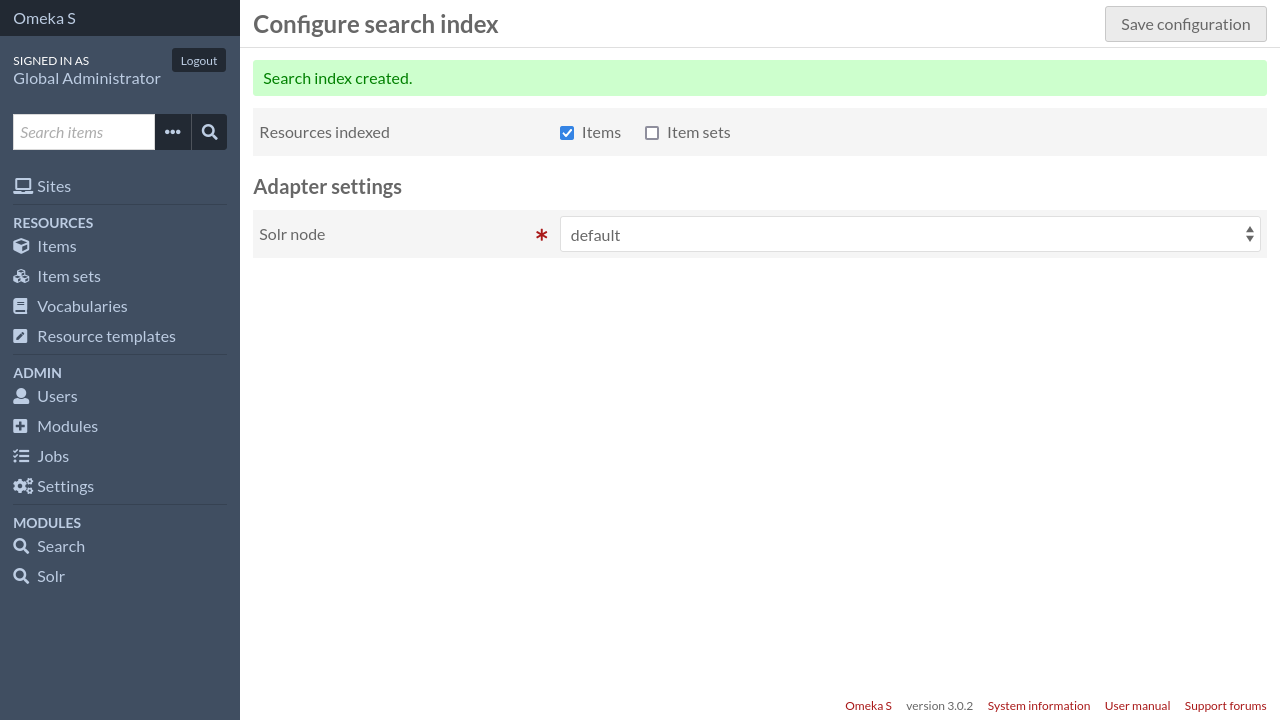Go to Item sets in sidebar

[69, 276]
